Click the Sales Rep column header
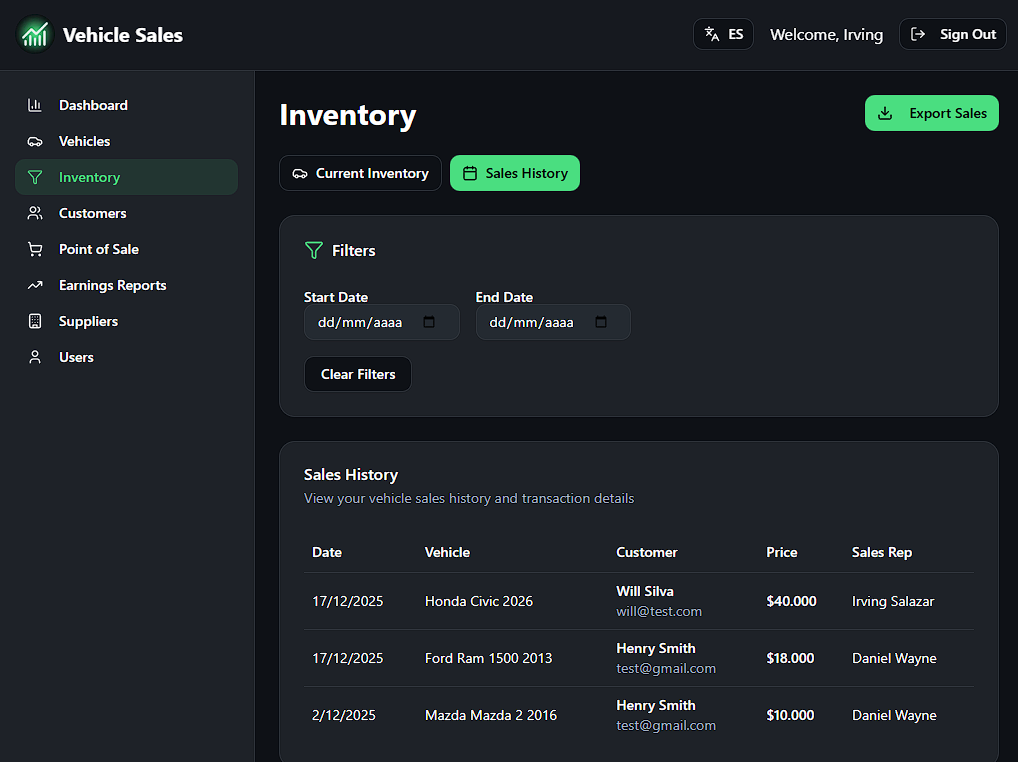Screen dimensions: 1018x762 pyautogui.click(x=882, y=552)
